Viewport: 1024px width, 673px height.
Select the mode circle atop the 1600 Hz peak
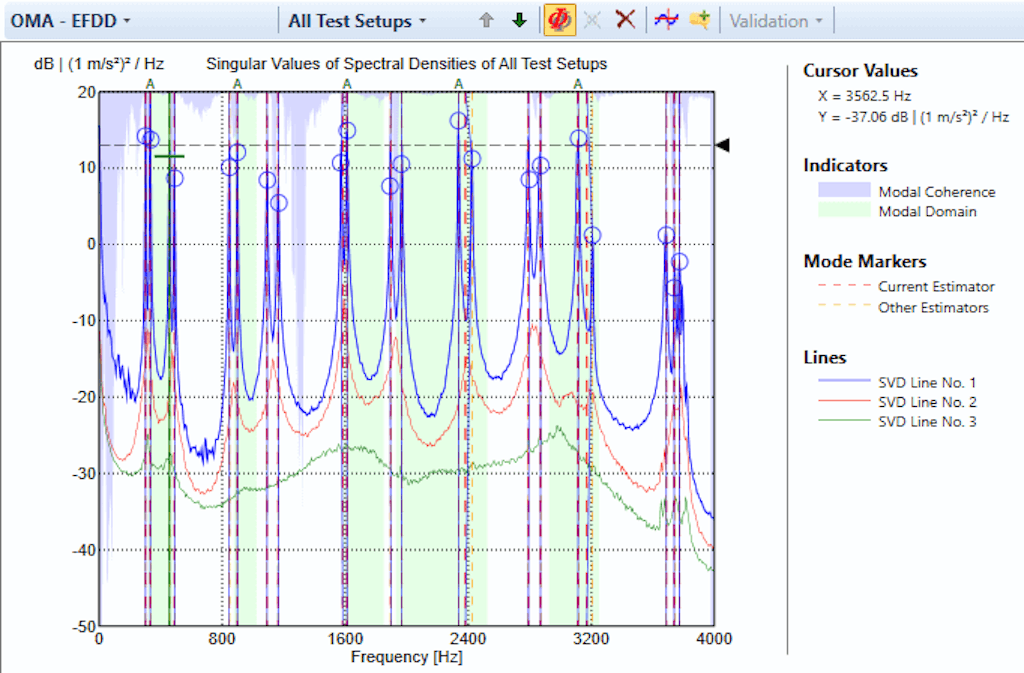pos(347,131)
